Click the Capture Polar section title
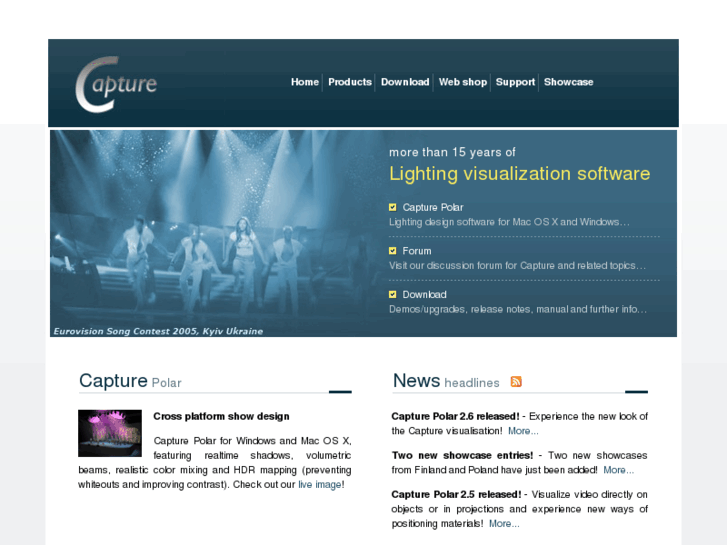The width and height of the screenshot is (727, 545). 130,381
